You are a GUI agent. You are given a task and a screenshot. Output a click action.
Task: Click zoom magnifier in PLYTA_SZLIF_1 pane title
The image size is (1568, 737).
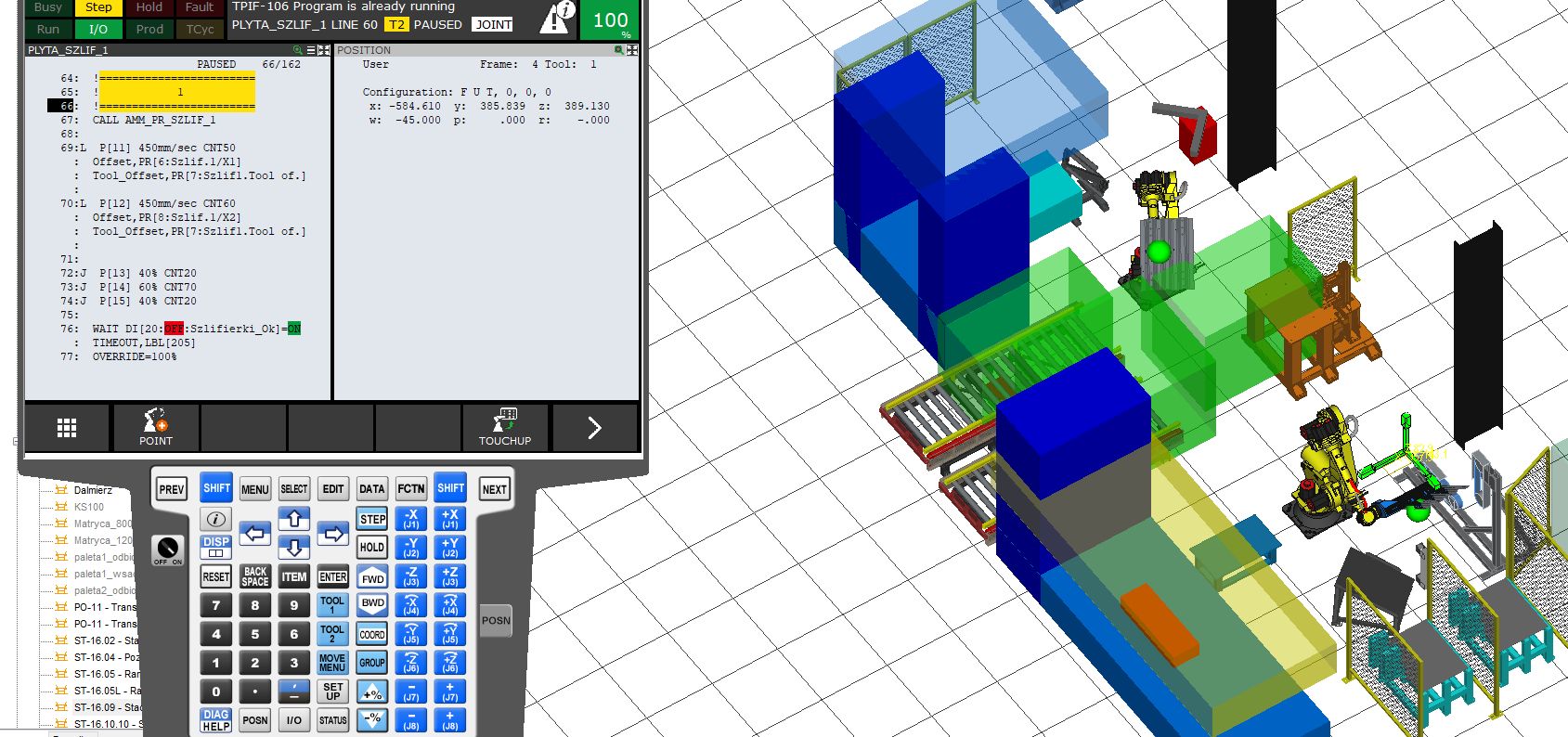pos(298,50)
